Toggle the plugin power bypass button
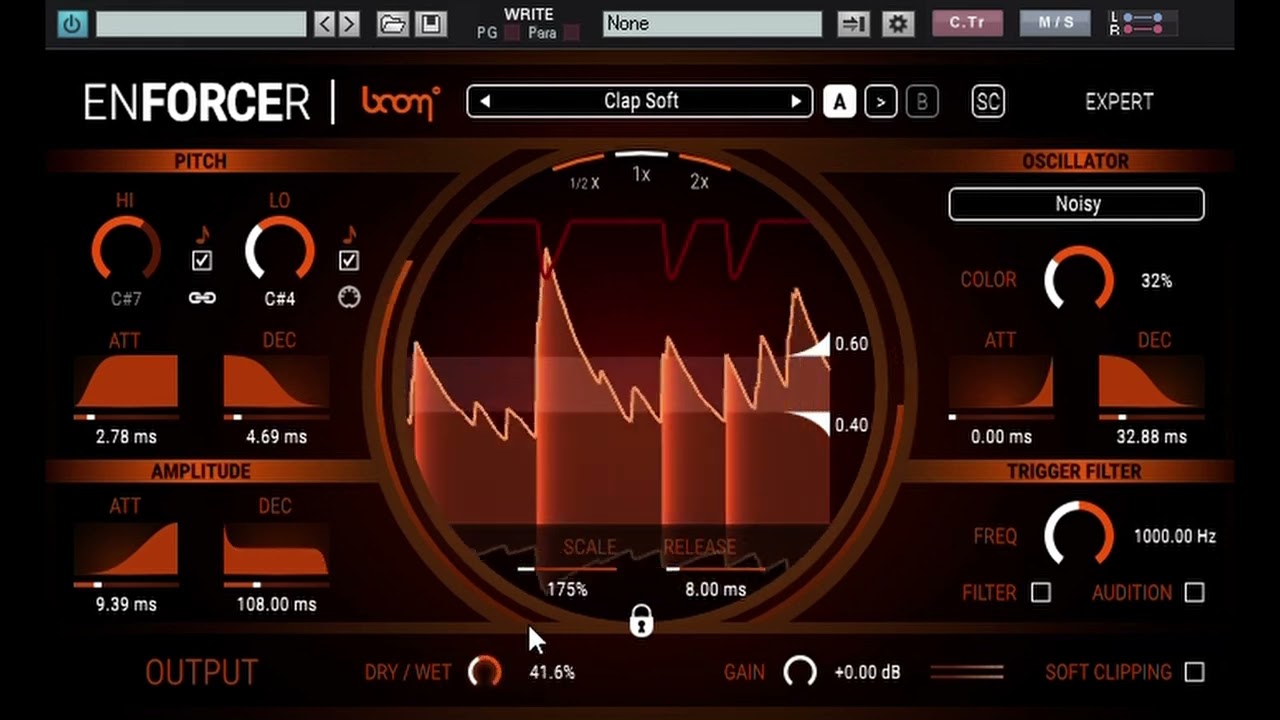Screen dimensions: 1280x720 point(72,24)
